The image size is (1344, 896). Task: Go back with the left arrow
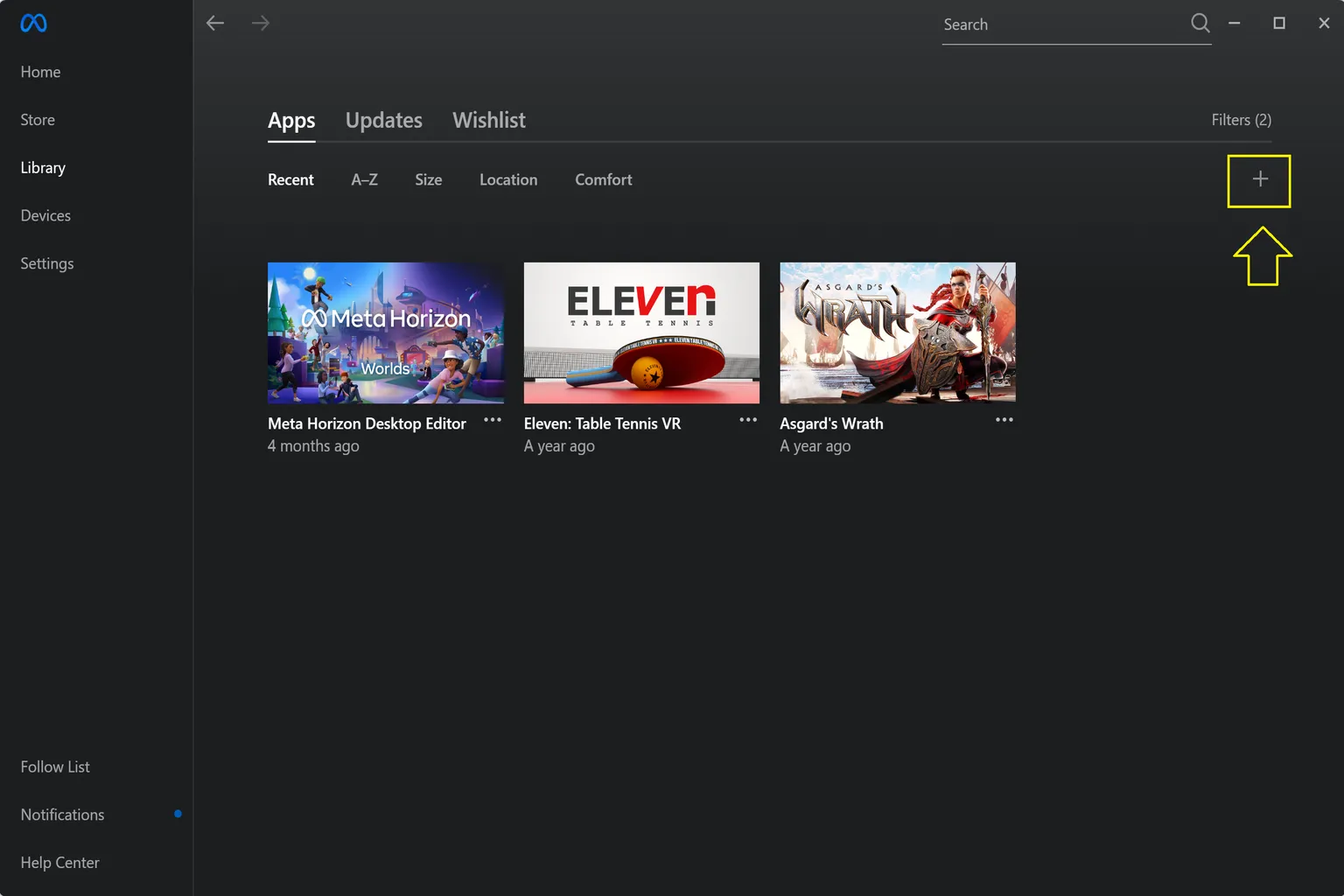[215, 23]
